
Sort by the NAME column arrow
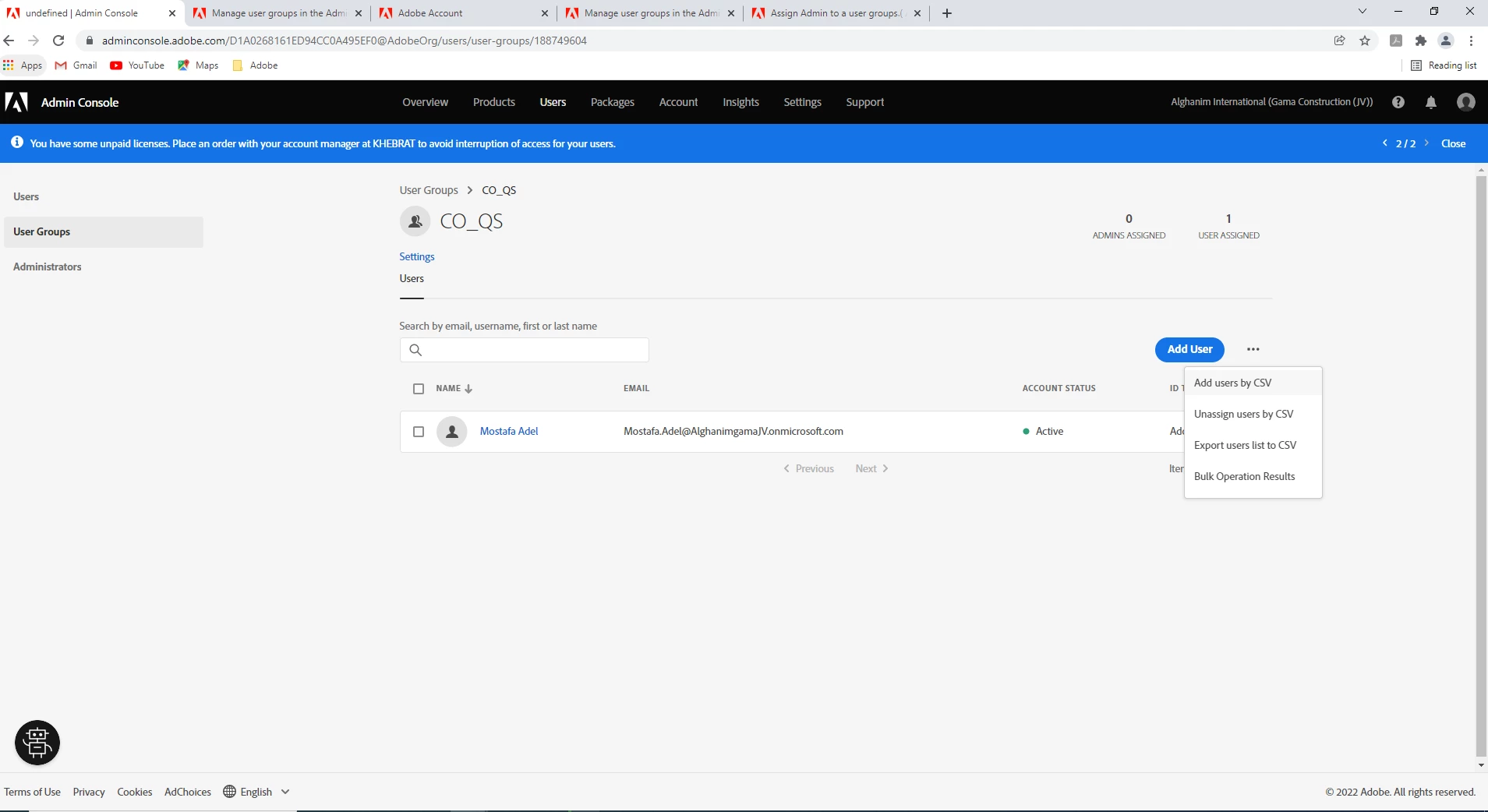(x=468, y=389)
